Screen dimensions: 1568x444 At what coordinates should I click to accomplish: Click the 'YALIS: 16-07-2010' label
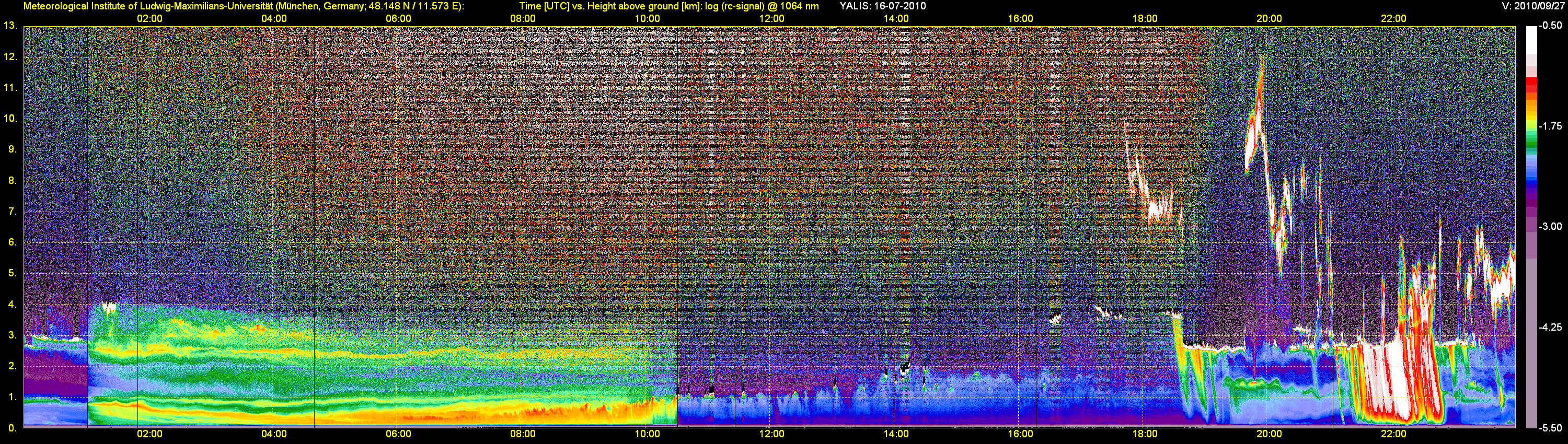click(x=883, y=6)
